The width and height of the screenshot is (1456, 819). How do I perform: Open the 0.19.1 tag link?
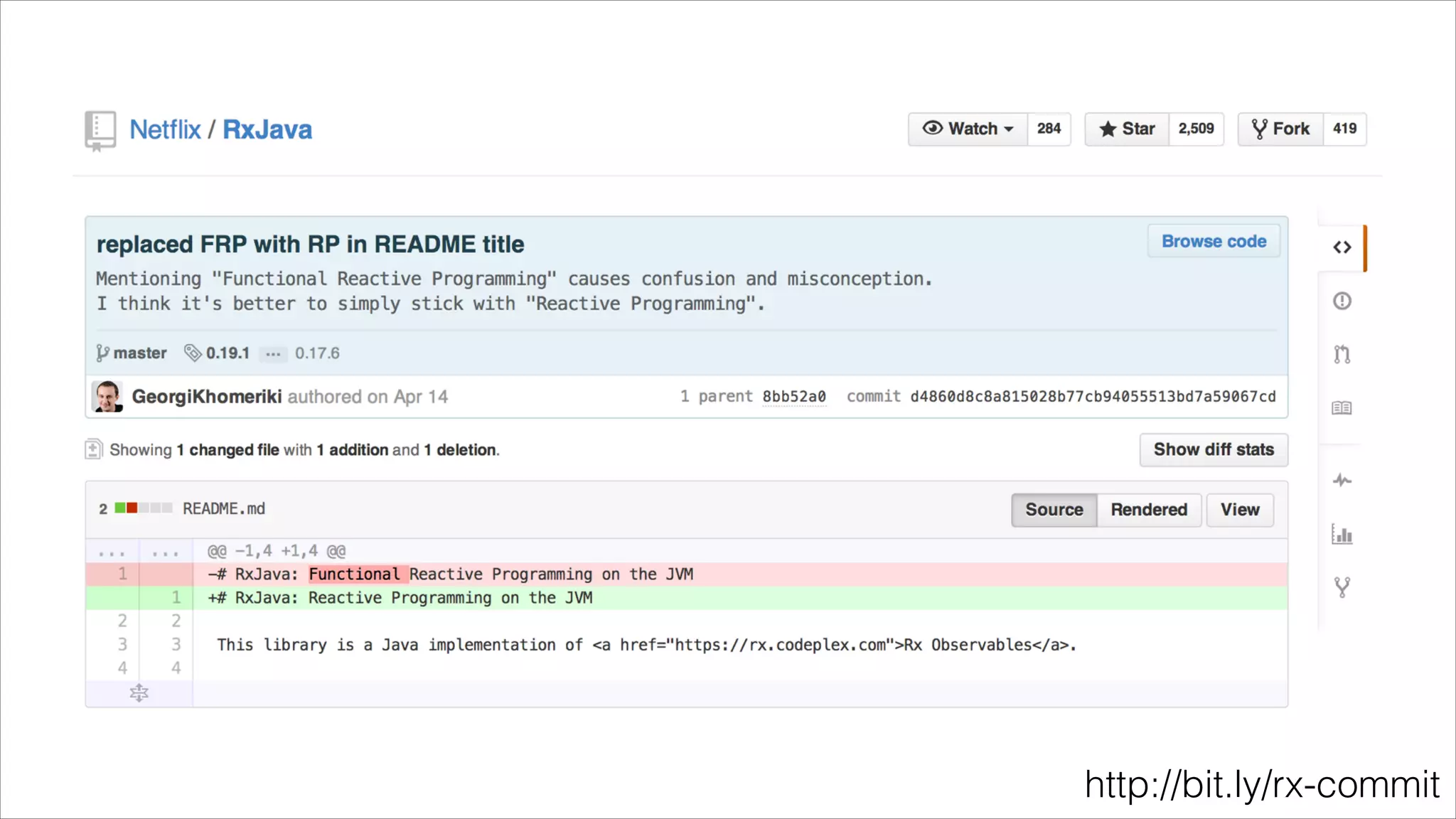pyautogui.click(x=217, y=353)
